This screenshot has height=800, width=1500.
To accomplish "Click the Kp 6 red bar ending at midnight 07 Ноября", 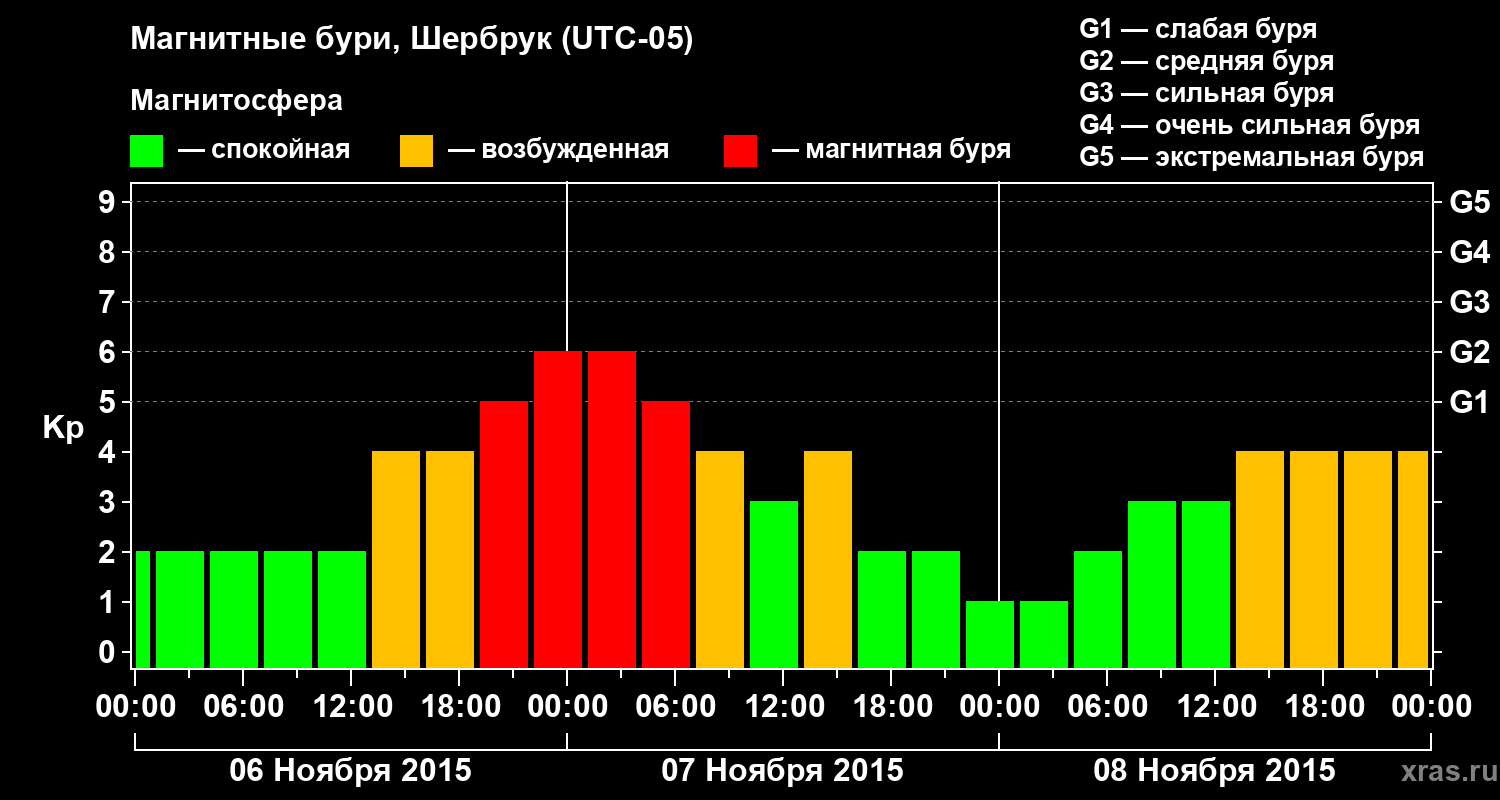I will (558, 510).
